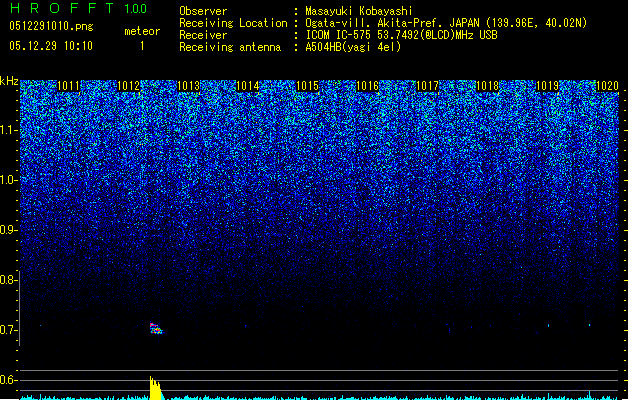Click the colored meteor echo in the spectrogram

tap(156, 329)
